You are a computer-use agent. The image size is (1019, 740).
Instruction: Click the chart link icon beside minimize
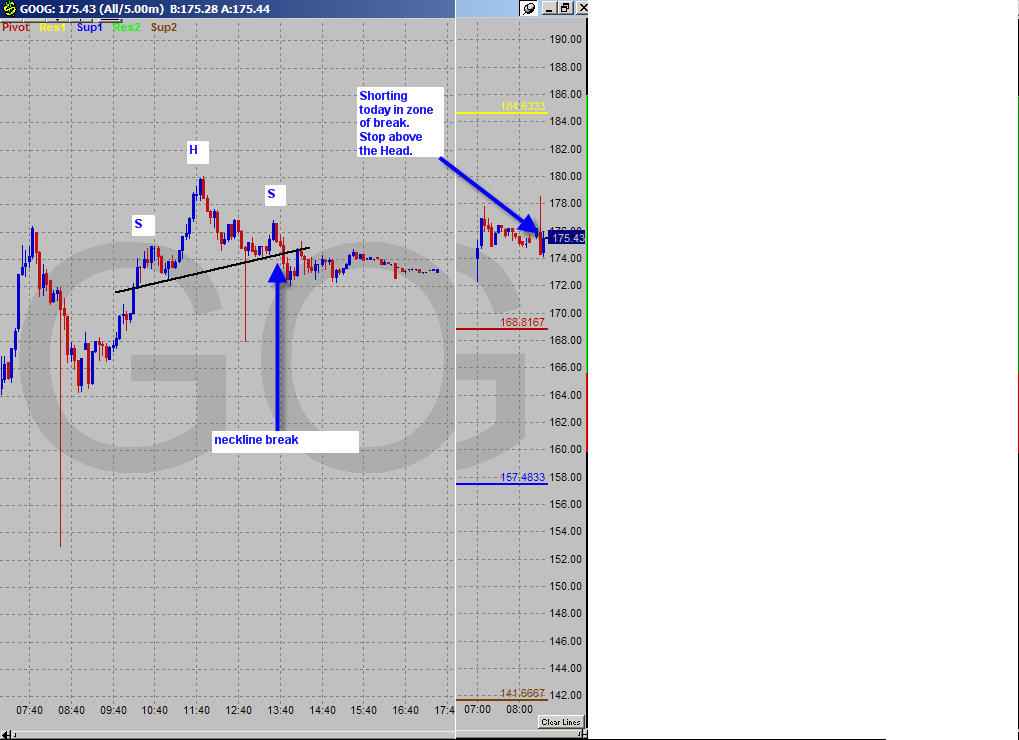point(529,8)
